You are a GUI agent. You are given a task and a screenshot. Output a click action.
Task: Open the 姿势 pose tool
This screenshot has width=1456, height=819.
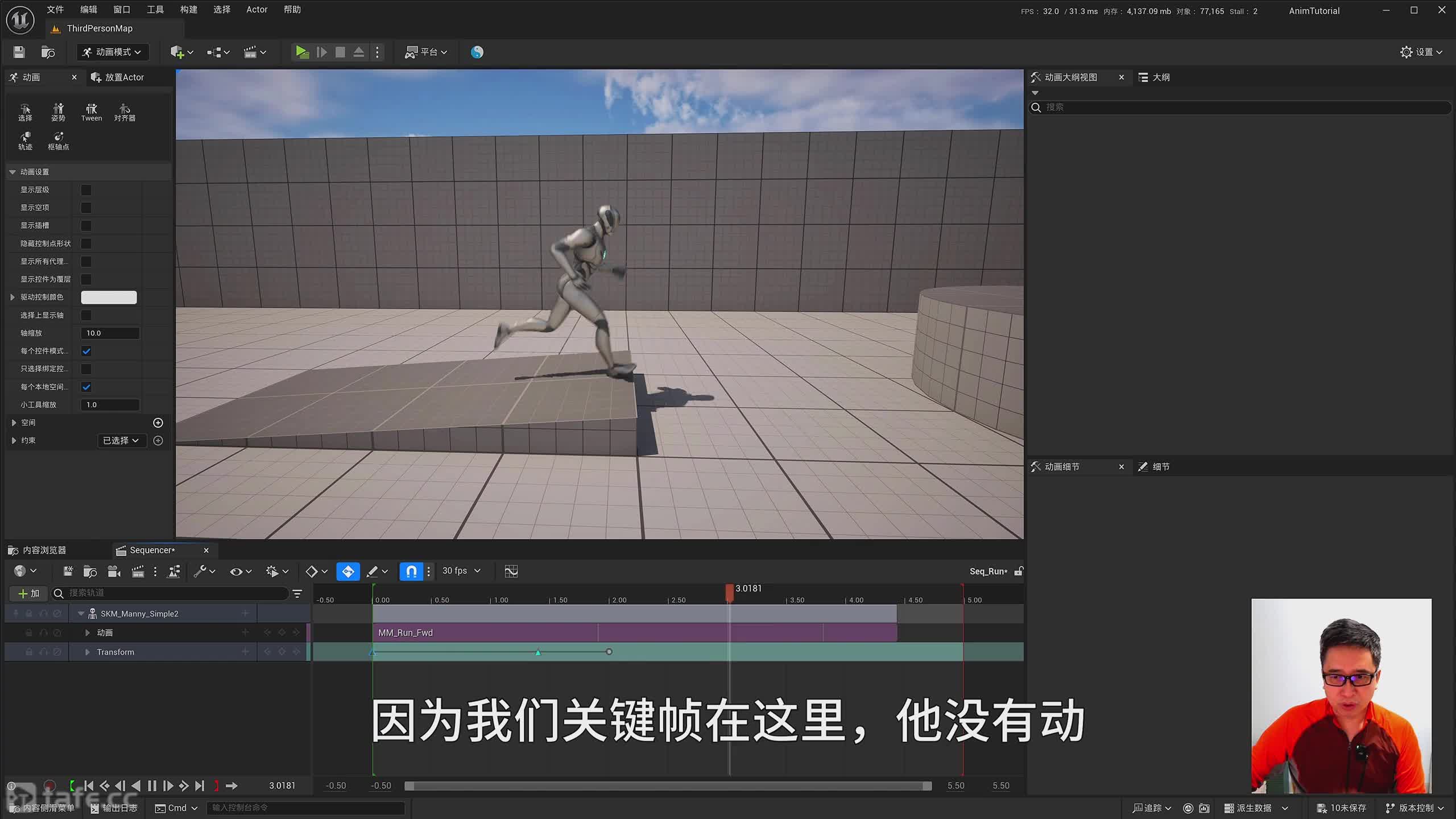click(58, 111)
